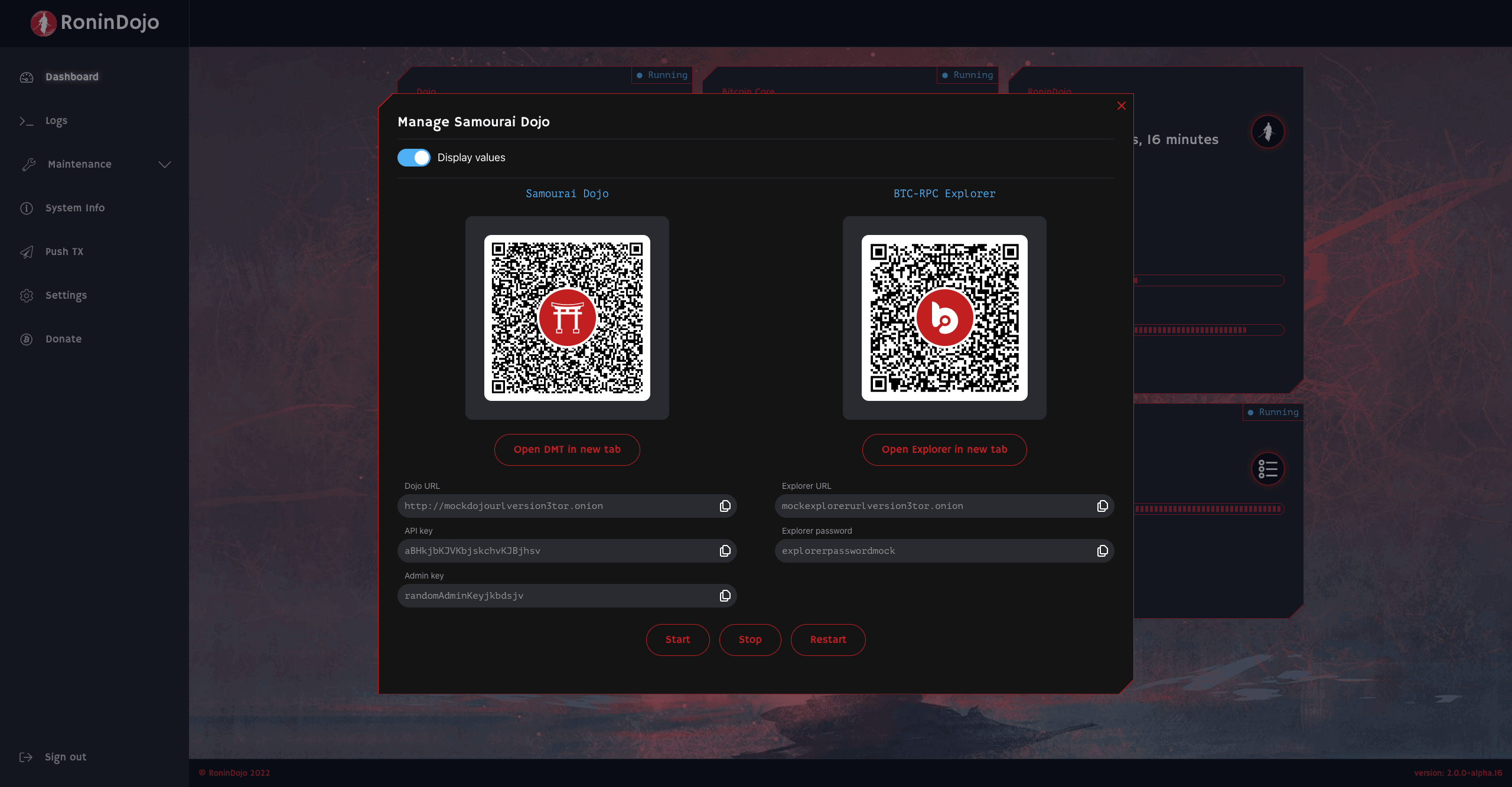Viewport: 1512px width, 787px height.
Task: Click the API key field
Action: pos(567,551)
